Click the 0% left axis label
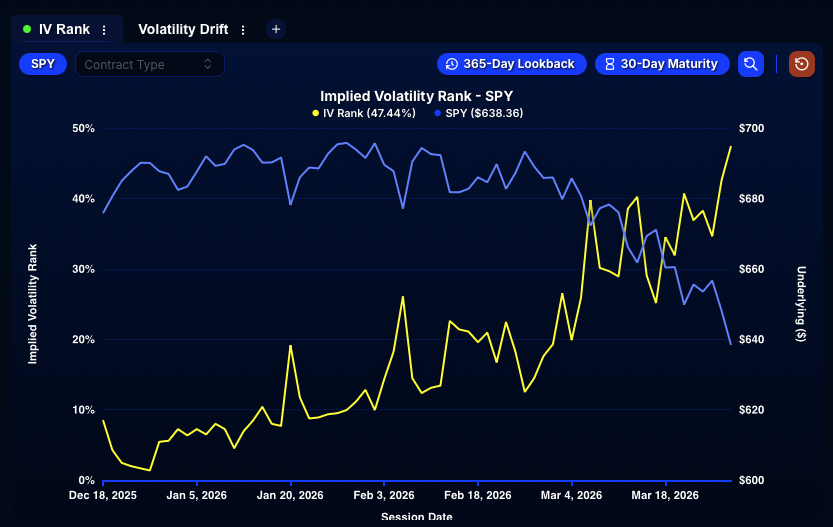833x527 pixels. [x=87, y=480]
